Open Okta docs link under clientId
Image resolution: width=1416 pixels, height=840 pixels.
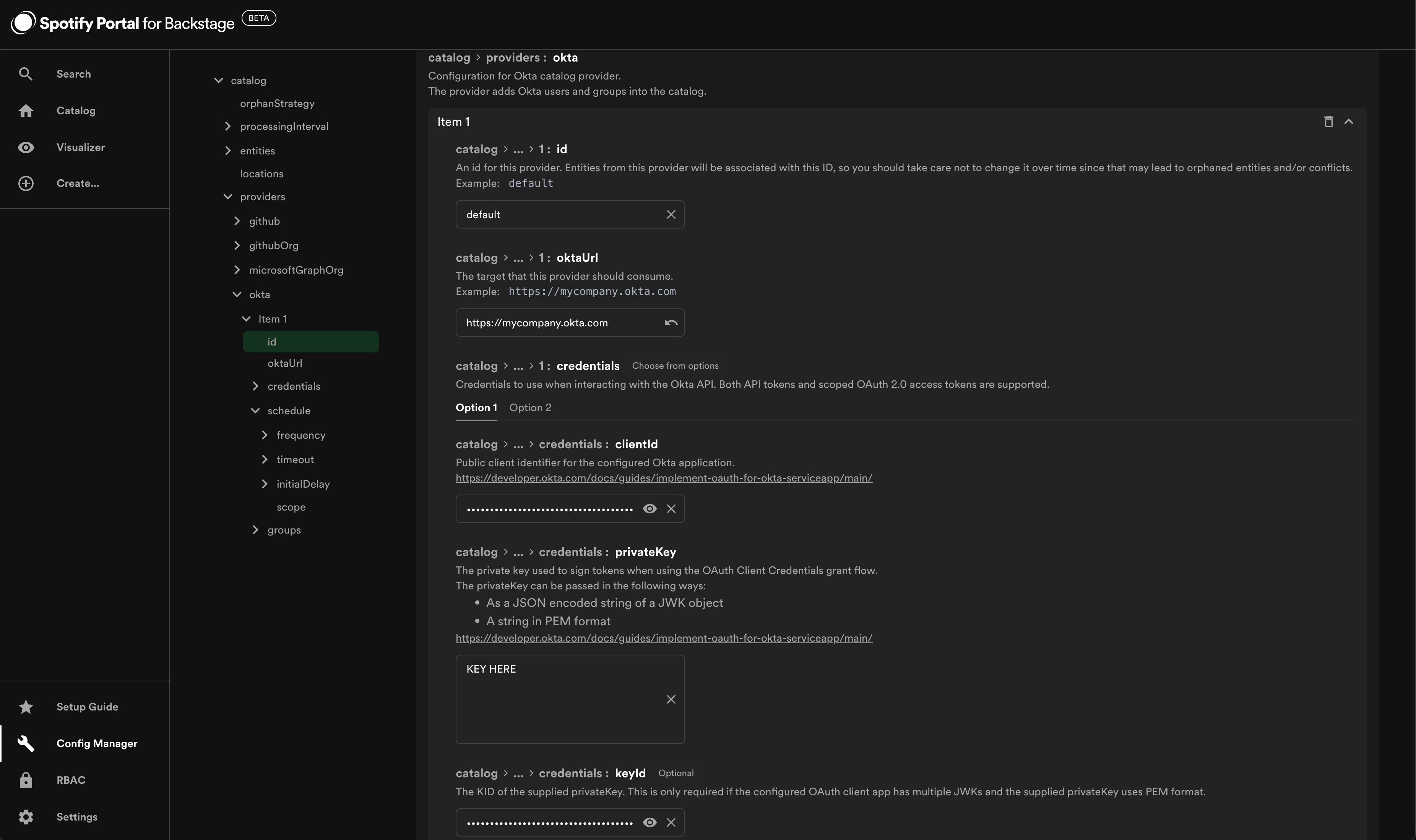click(664, 478)
